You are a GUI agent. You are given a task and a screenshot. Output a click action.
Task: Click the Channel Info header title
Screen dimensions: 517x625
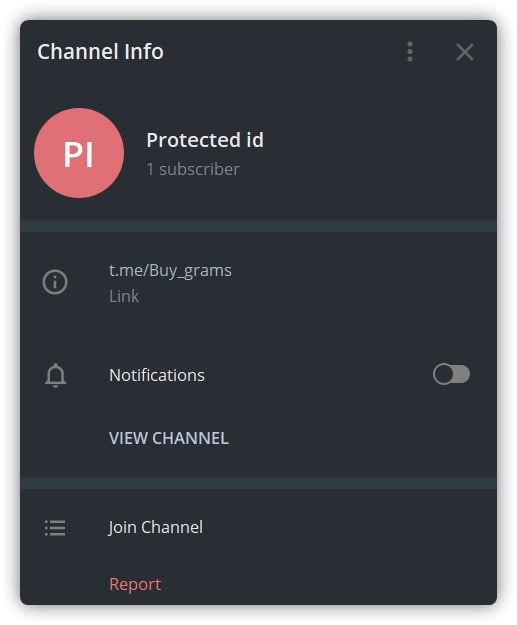pyautogui.click(x=100, y=52)
